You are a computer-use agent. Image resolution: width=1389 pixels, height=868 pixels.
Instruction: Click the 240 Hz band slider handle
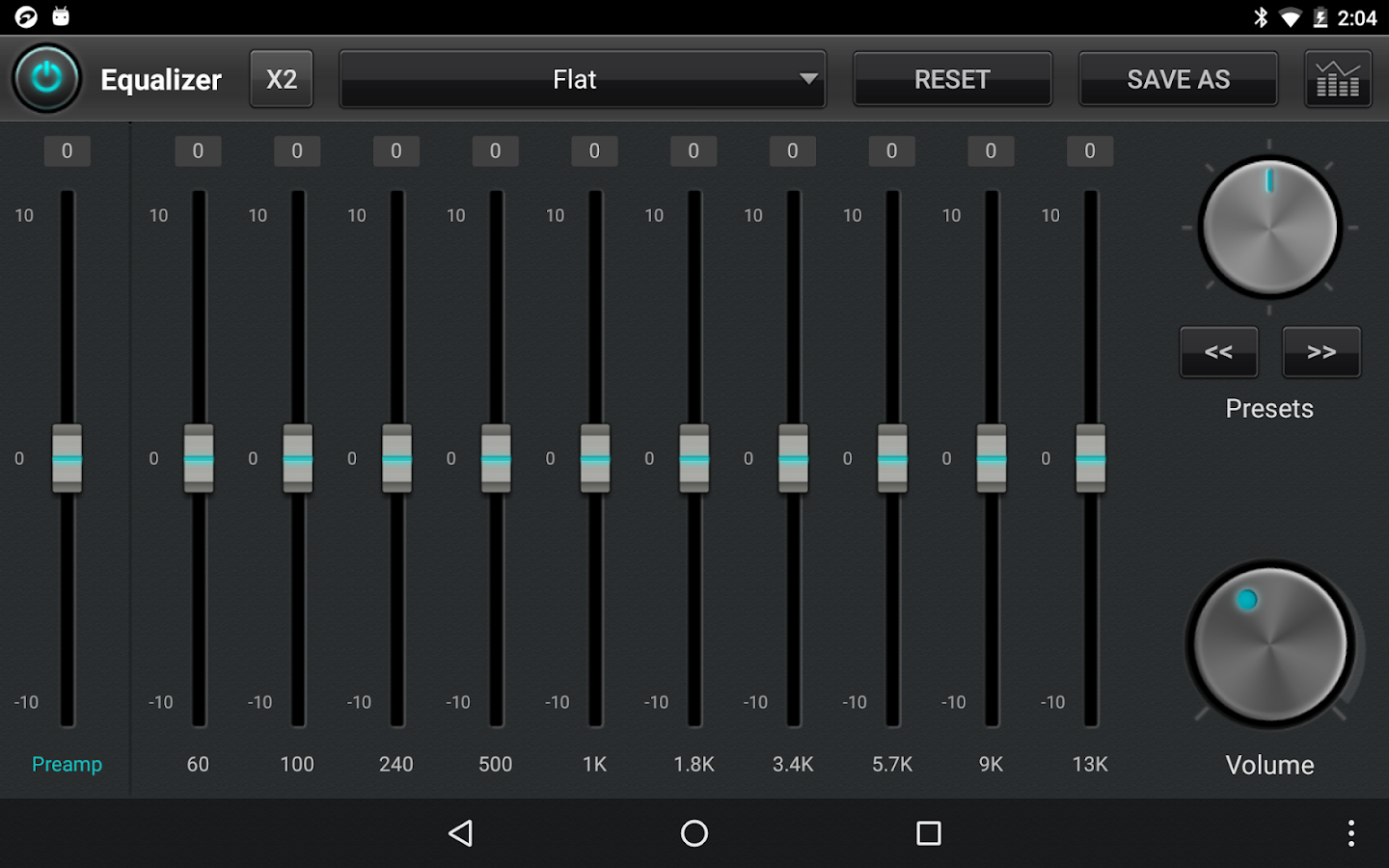pyautogui.click(x=396, y=458)
